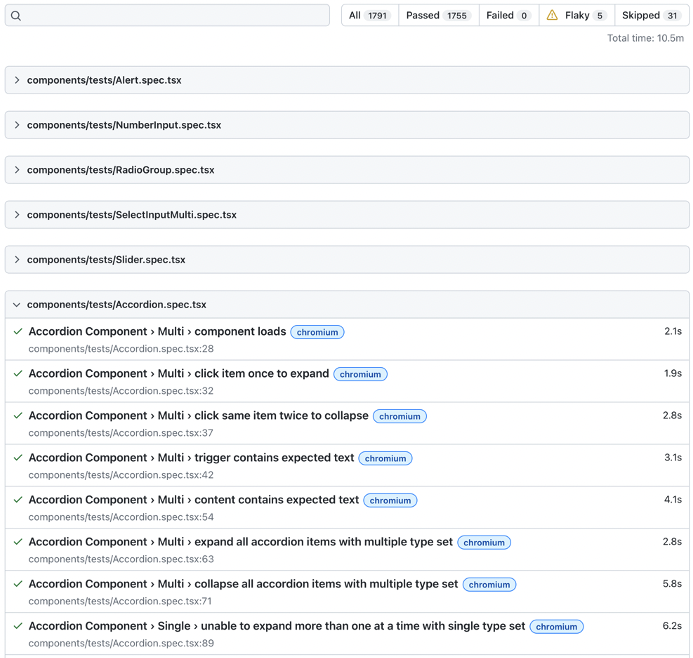693x658 pixels.
Task: Click file path Accordion.spec.tsx:32
Action: pyautogui.click(x=121, y=391)
